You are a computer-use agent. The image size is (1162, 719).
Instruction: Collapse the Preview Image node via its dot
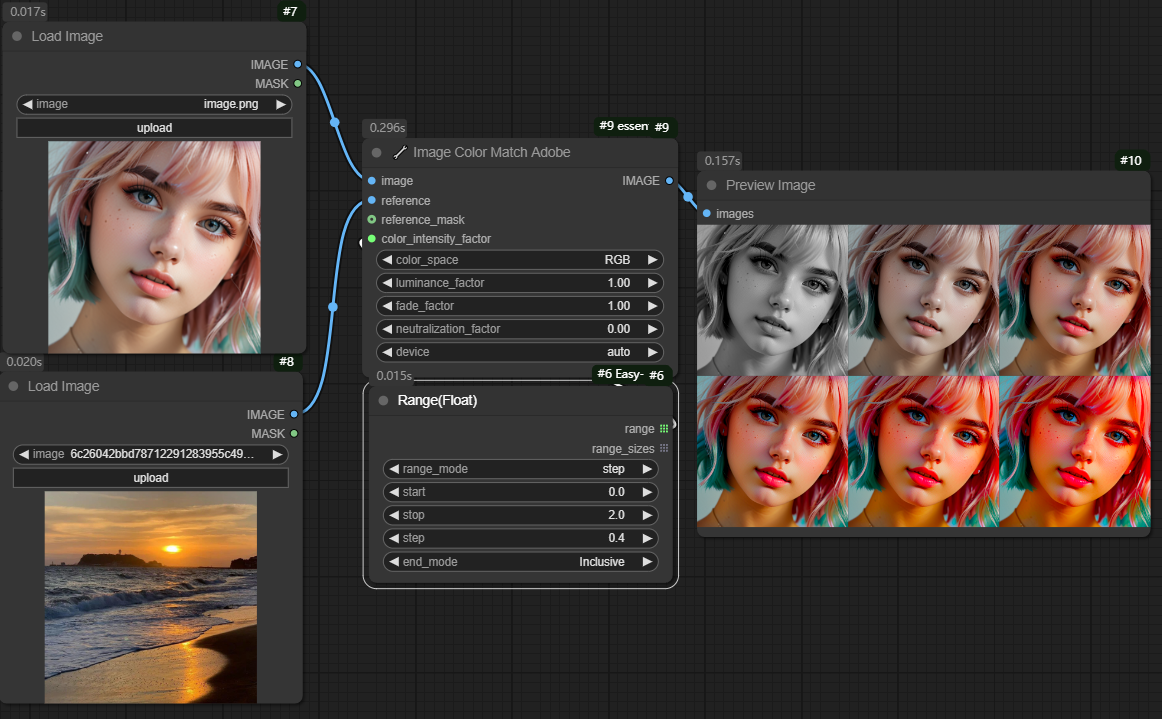[712, 185]
